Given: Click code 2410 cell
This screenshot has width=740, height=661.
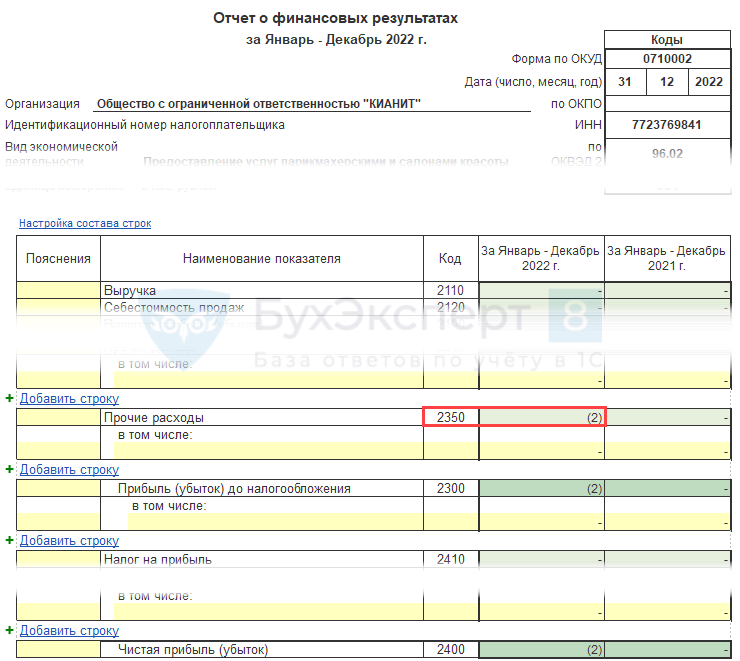Looking at the screenshot, I should 451,560.
